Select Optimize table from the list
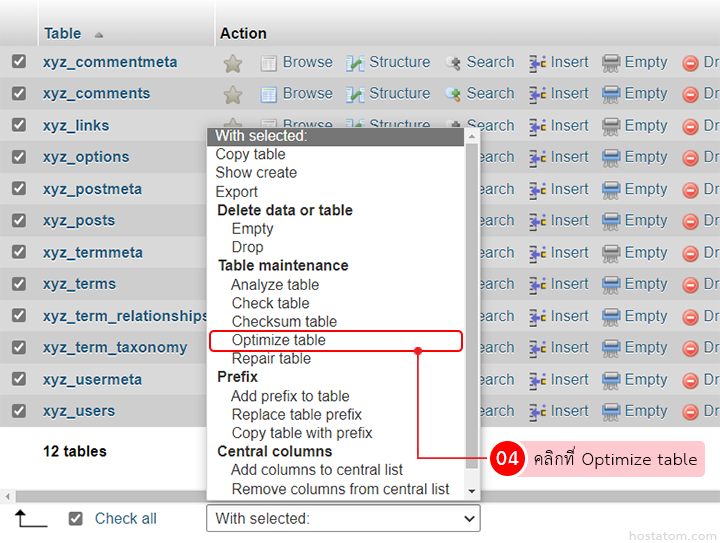The width and height of the screenshot is (720, 543). click(x=279, y=341)
